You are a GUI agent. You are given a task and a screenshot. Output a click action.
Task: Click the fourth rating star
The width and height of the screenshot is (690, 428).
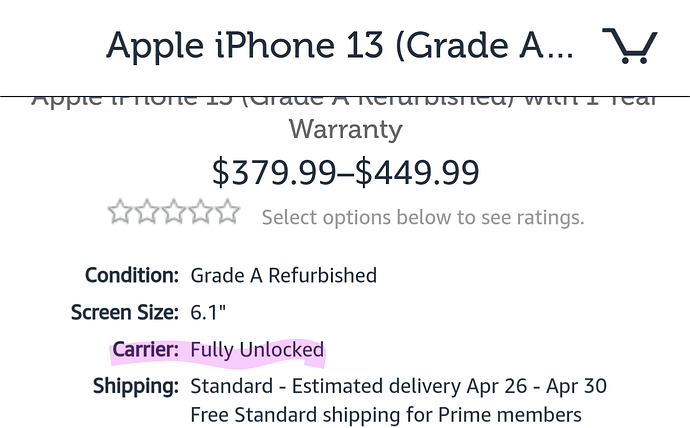(201, 212)
